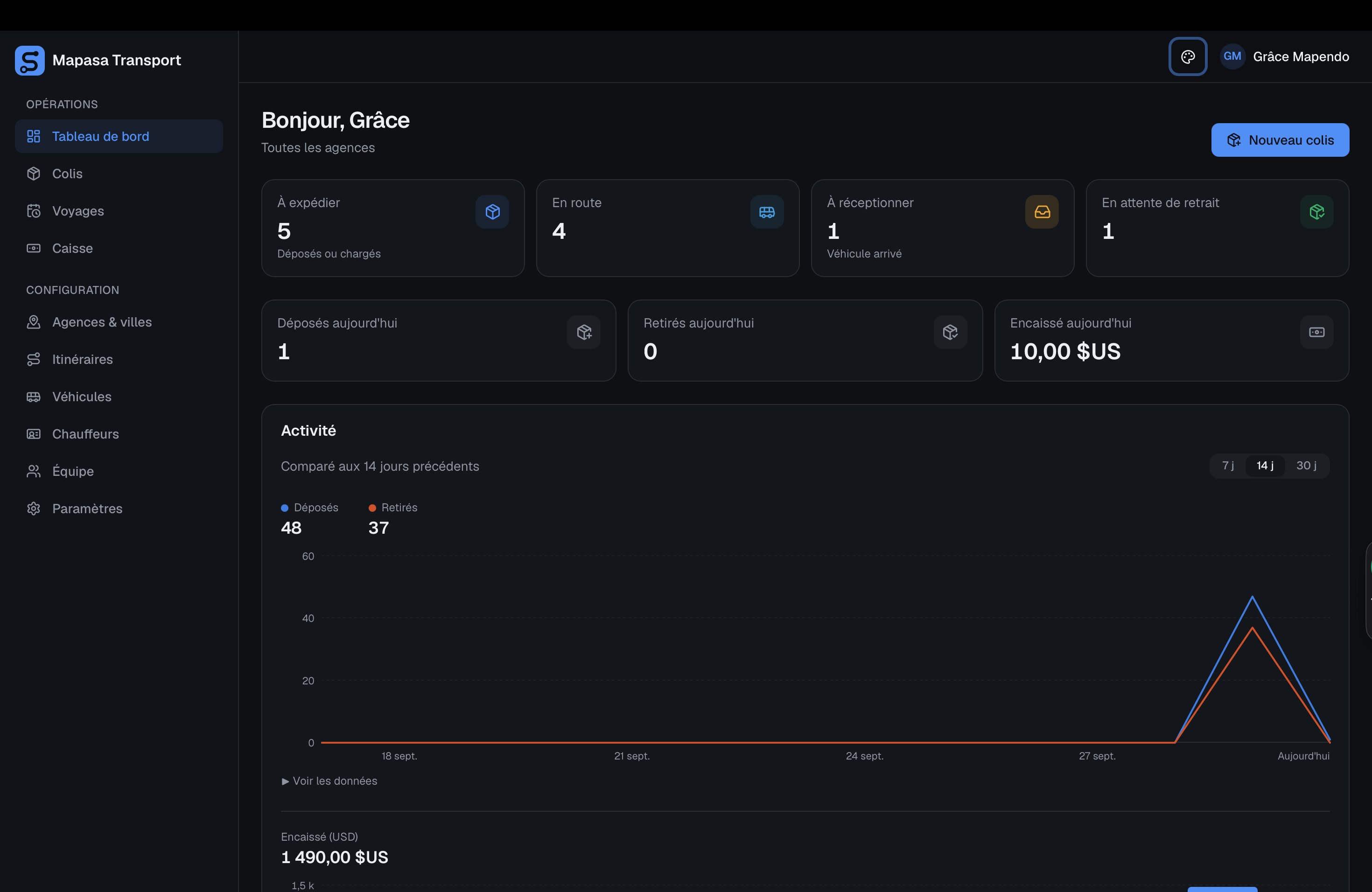The height and width of the screenshot is (892, 1372).
Task: Click the Aujourd'hui axis label
Action: pos(1303,756)
